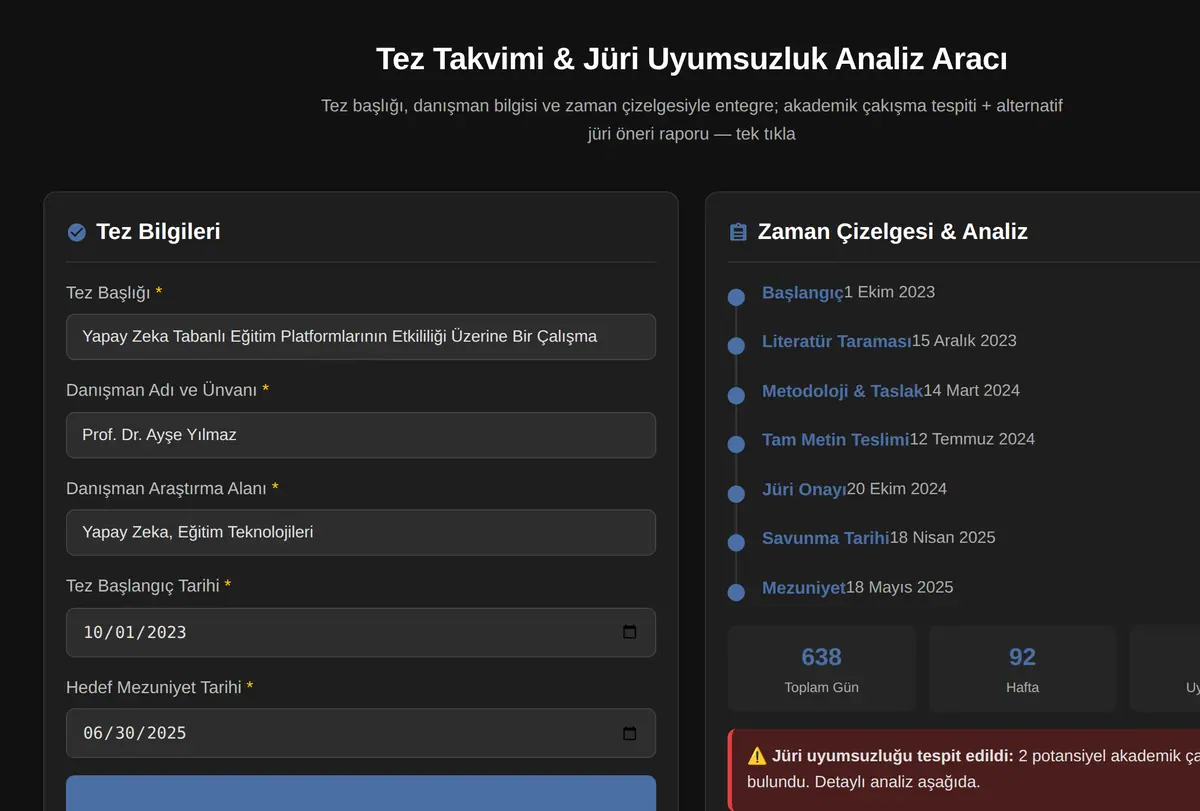
Task: Select the Başlangıç timeline dot
Action: tap(736, 297)
